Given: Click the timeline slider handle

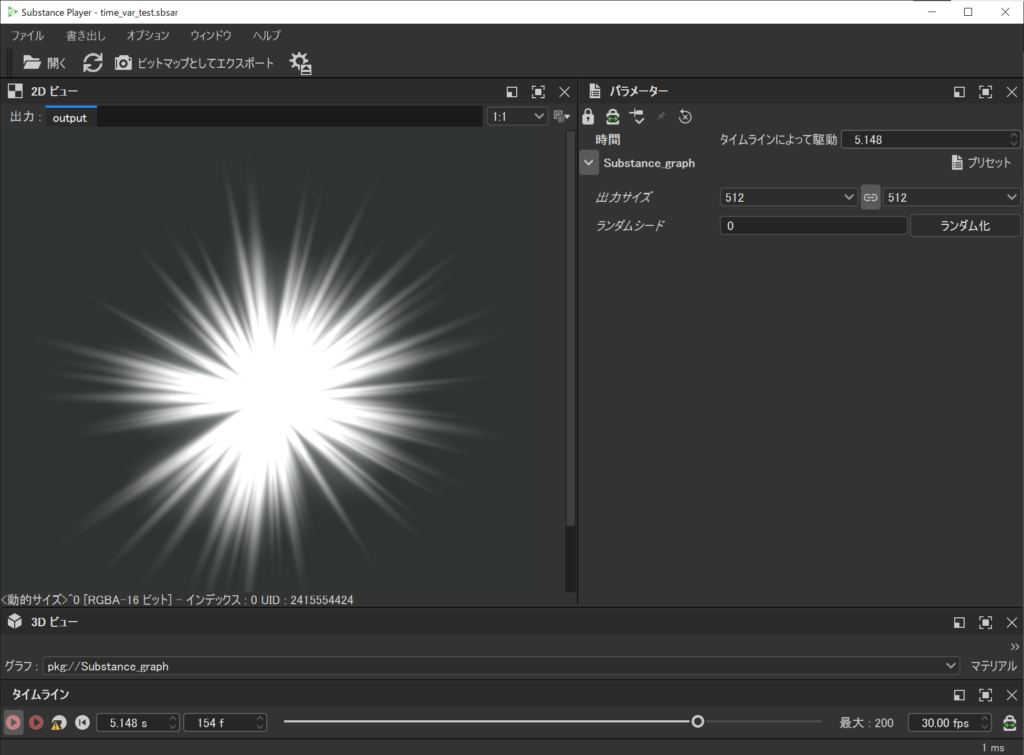Looking at the screenshot, I should pyautogui.click(x=698, y=722).
